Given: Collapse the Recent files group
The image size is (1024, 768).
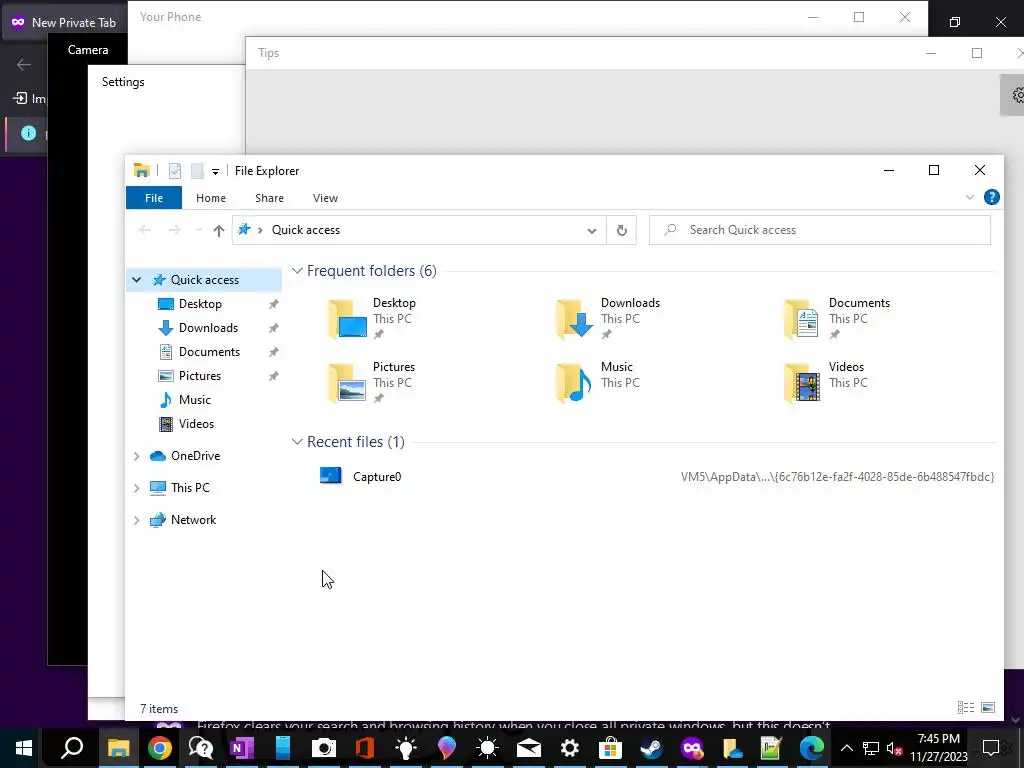Looking at the screenshot, I should 297,441.
